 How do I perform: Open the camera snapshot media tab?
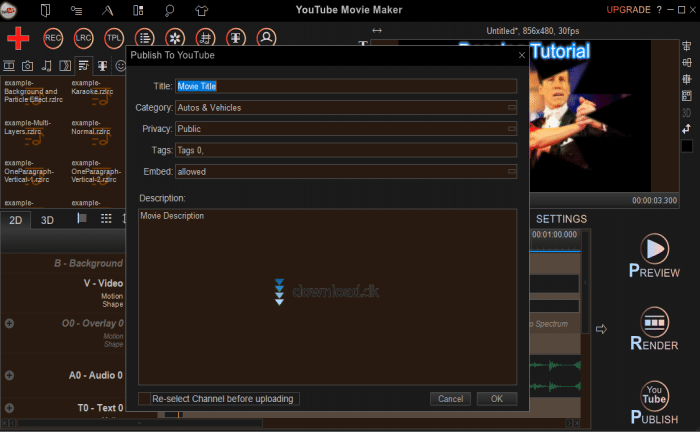pyautogui.click(x=27, y=66)
